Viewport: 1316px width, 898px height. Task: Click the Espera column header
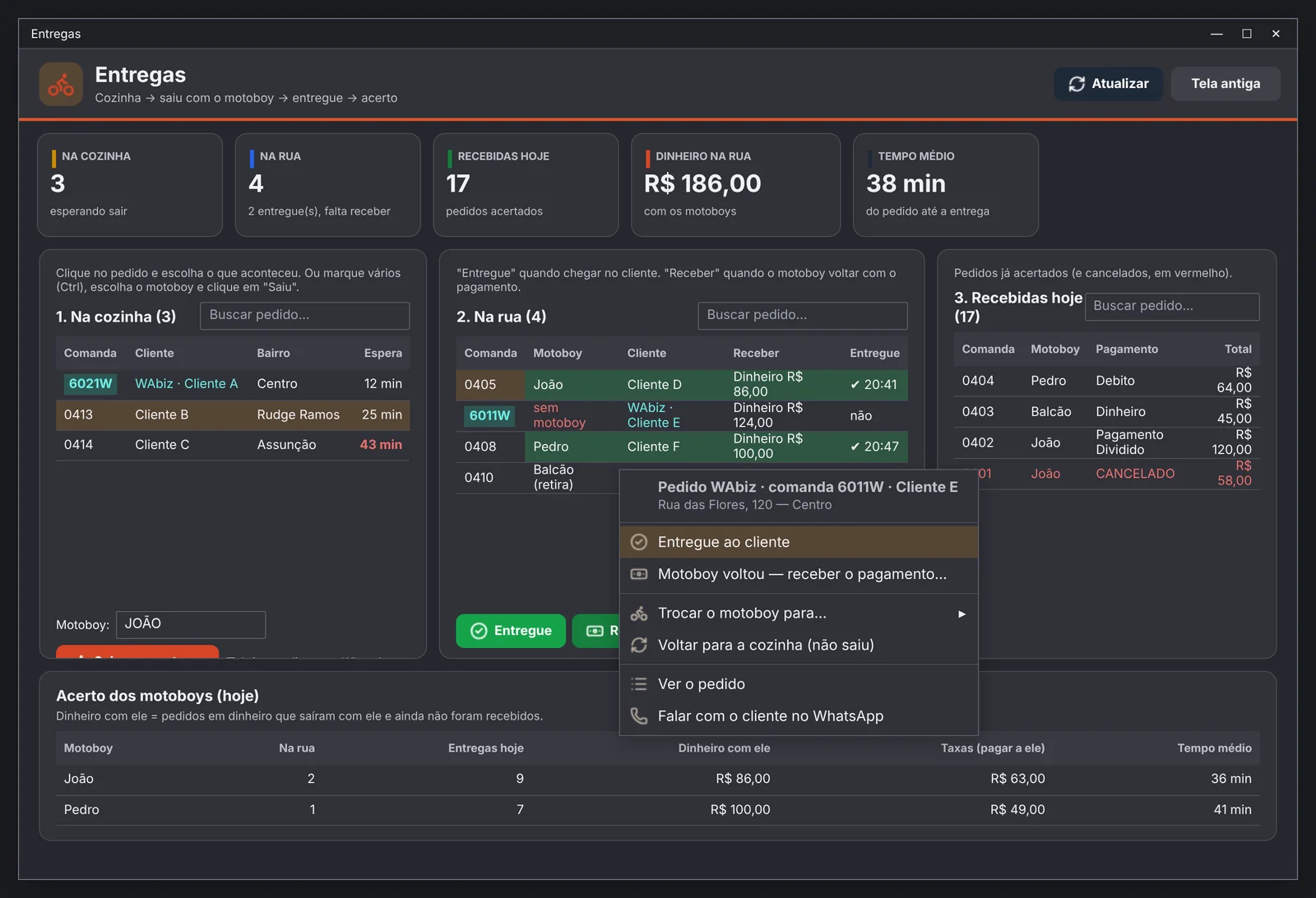[382, 353]
